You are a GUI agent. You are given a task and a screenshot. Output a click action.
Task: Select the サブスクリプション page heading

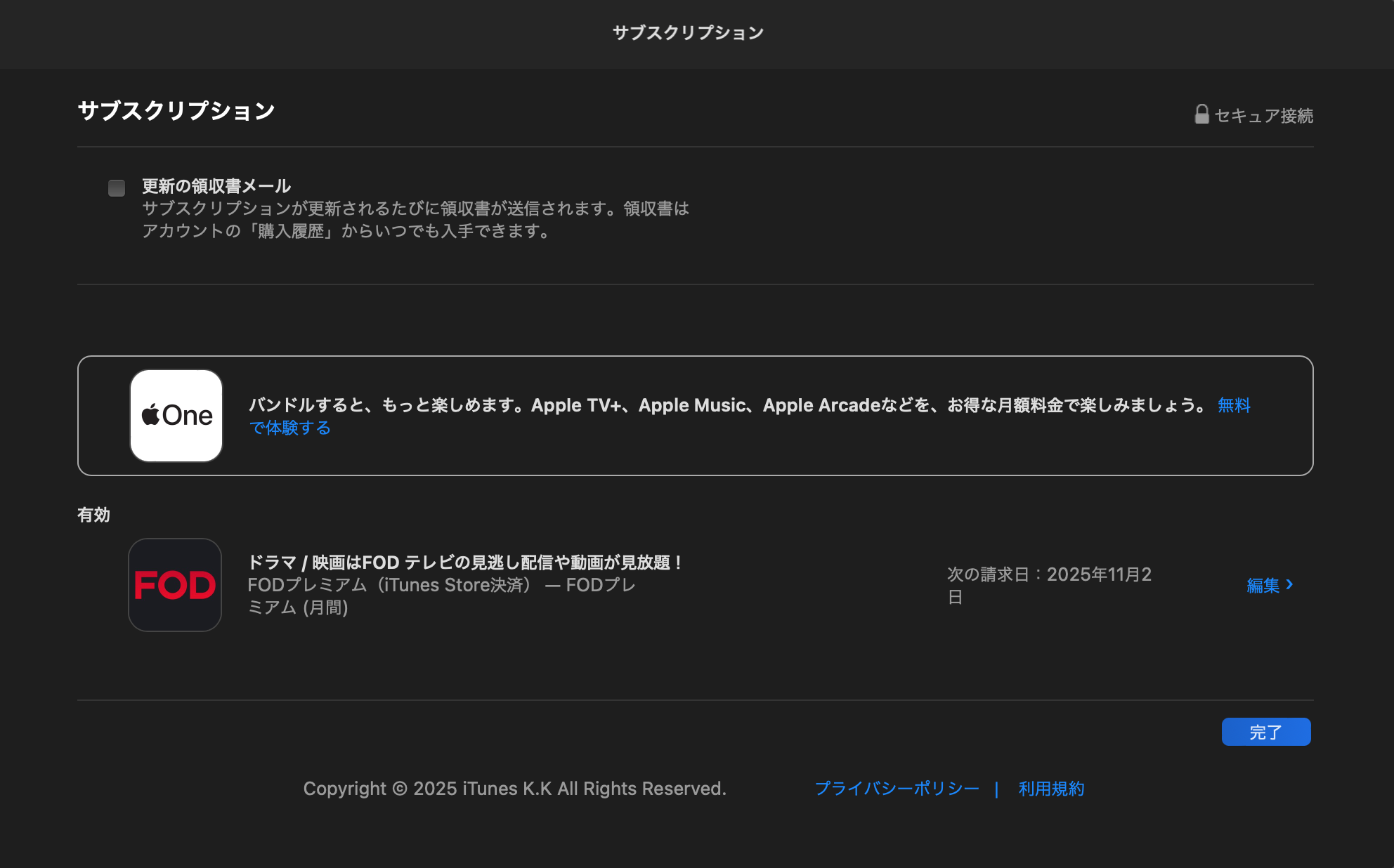[176, 110]
